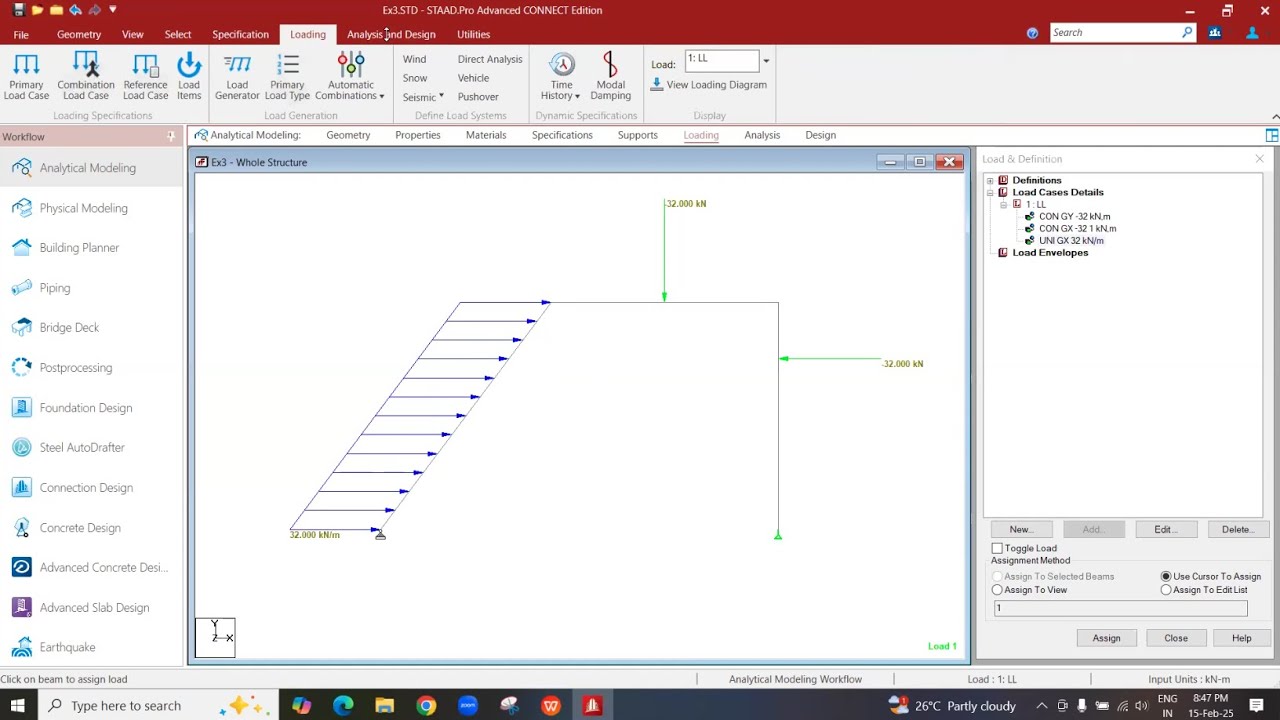Click the Windows Start button
This screenshot has height=720, width=1280.
[x=17, y=706]
